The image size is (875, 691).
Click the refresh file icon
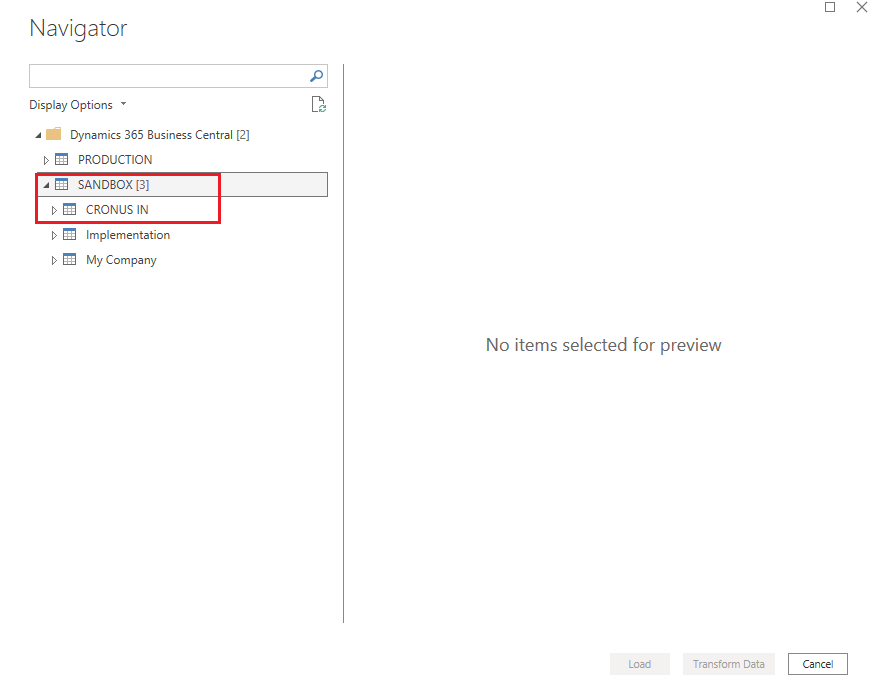[319, 104]
